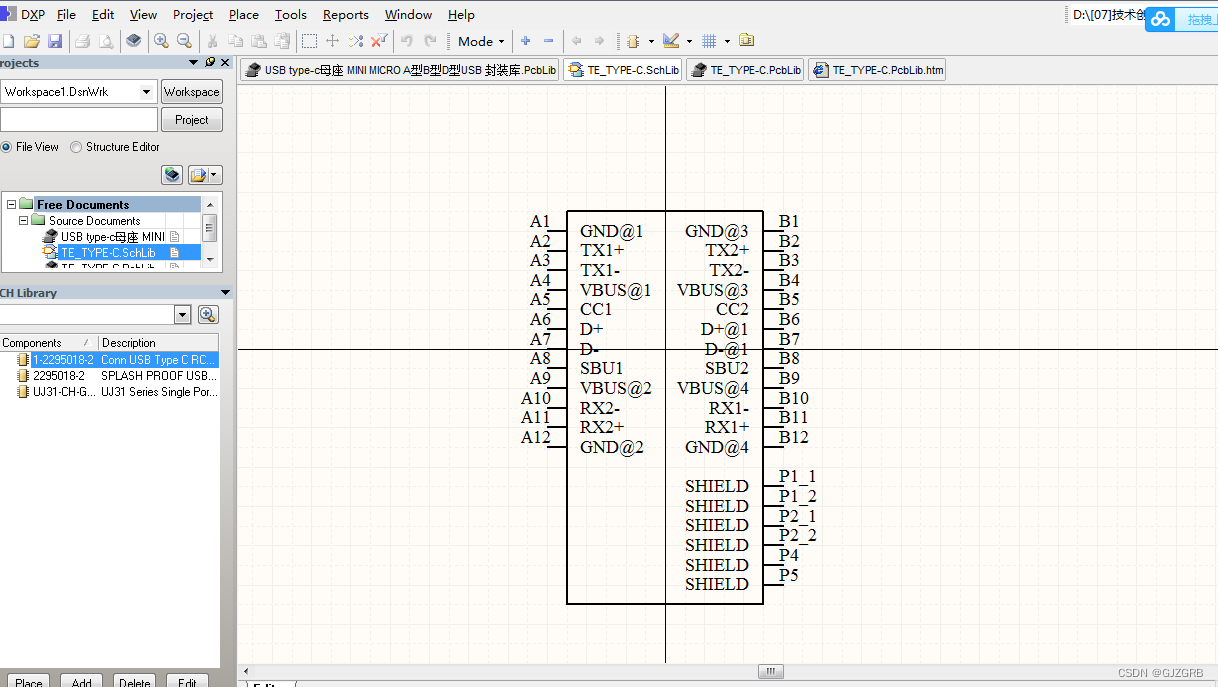Select the File View radio button
Image resolution: width=1218 pixels, height=687 pixels.
[x=7, y=146]
